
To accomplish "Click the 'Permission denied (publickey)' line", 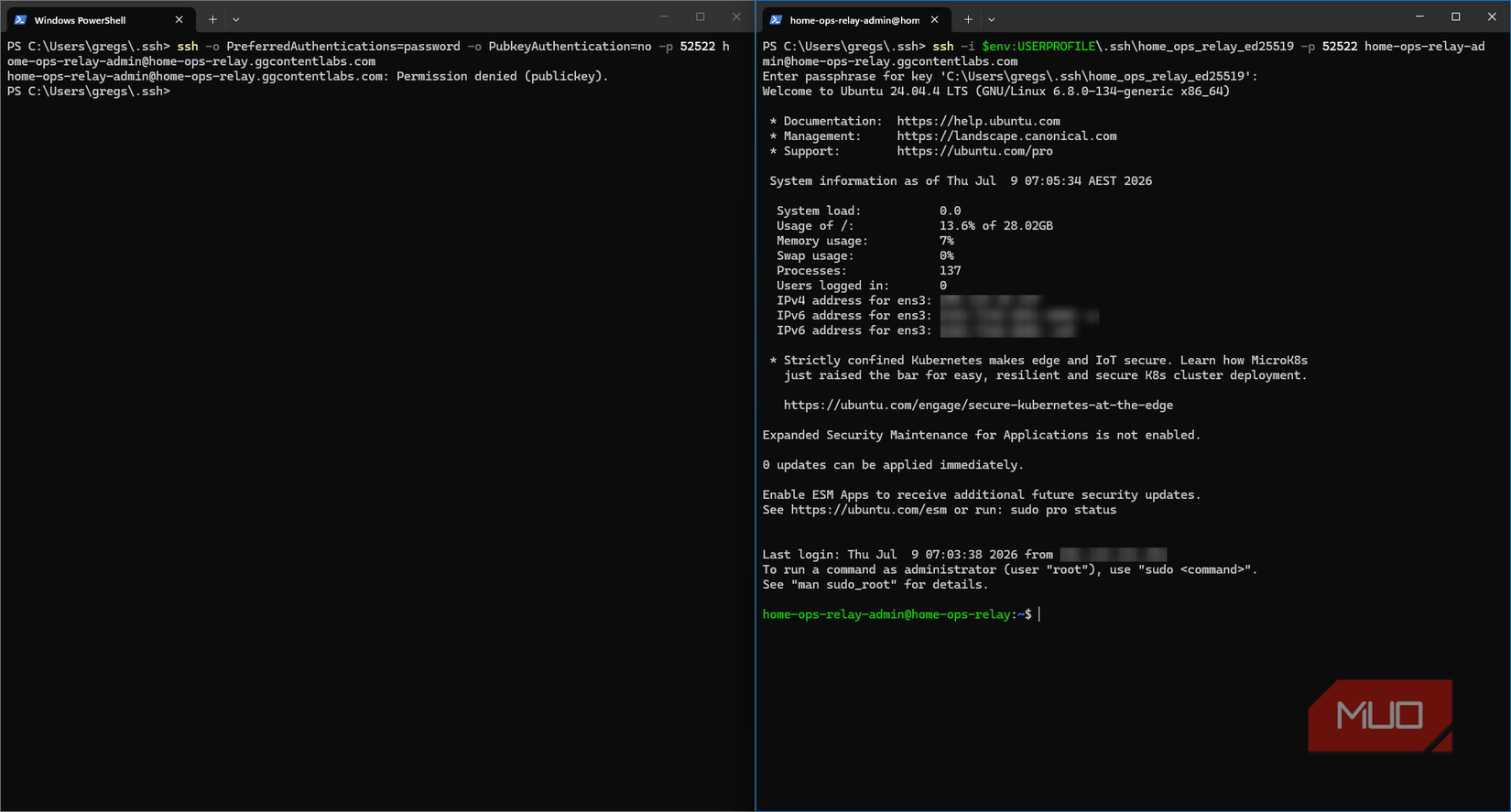I will coord(308,76).
